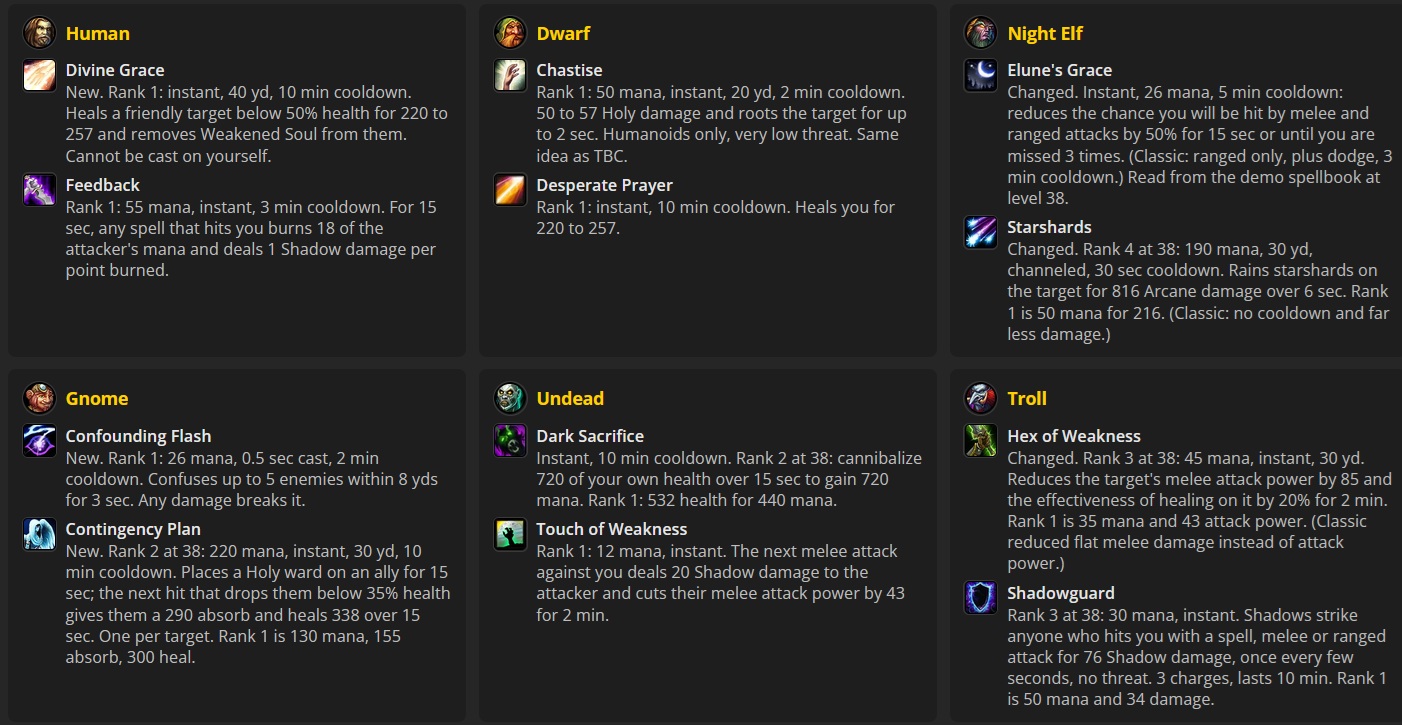The width and height of the screenshot is (1402, 725).
Task: Select the Starshards spell icon
Action: pyautogui.click(x=981, y=232)
